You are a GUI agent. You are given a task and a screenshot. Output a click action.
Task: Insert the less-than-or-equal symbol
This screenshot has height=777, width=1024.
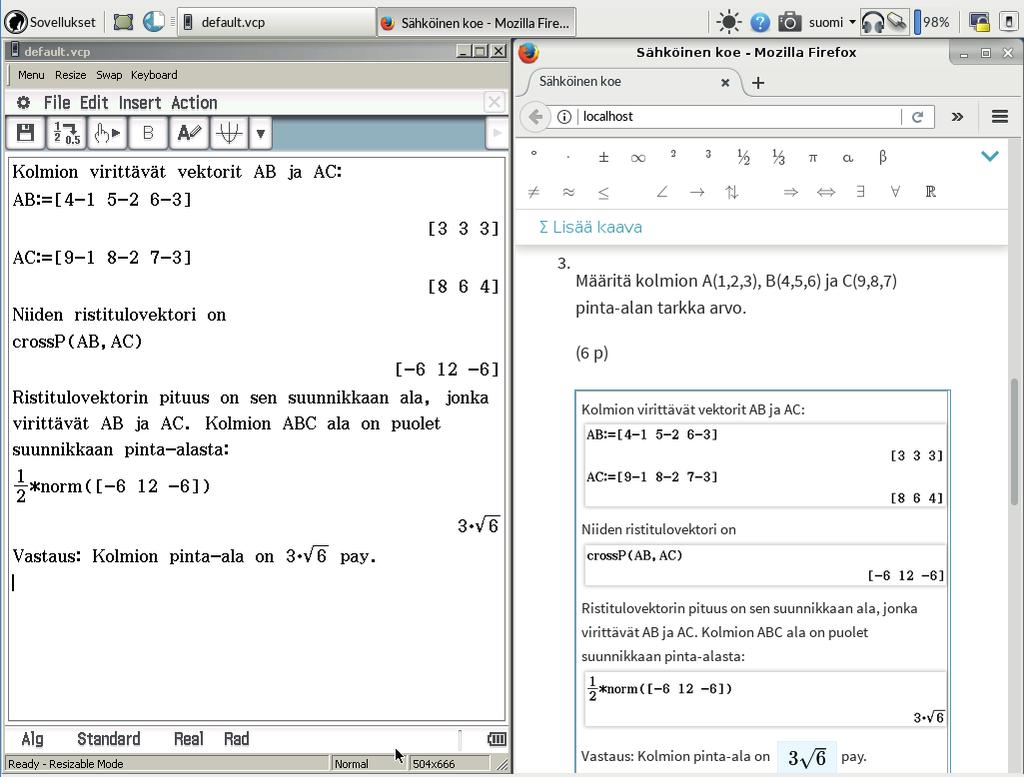(x=603, y=192)
